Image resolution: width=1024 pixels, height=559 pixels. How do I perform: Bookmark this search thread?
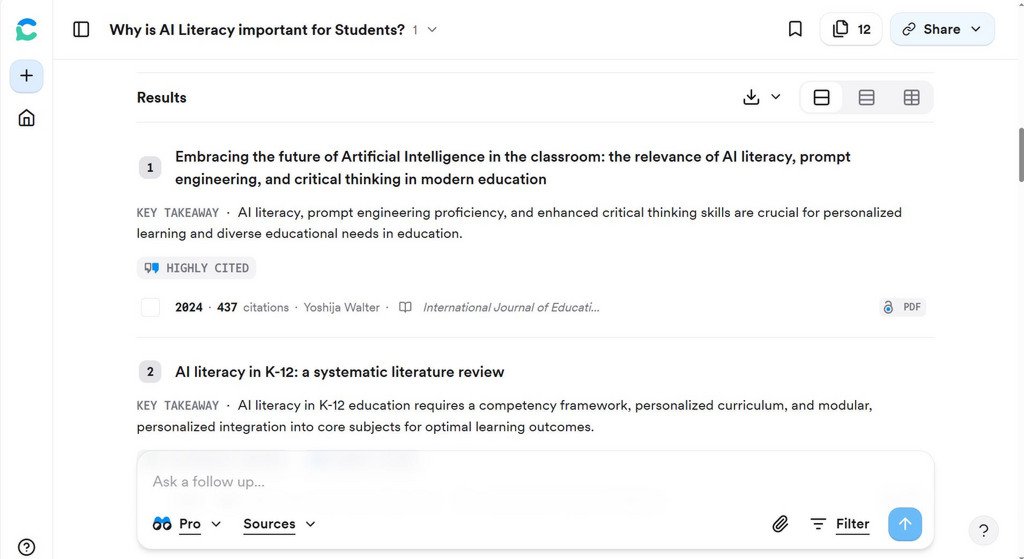point(795,30)
